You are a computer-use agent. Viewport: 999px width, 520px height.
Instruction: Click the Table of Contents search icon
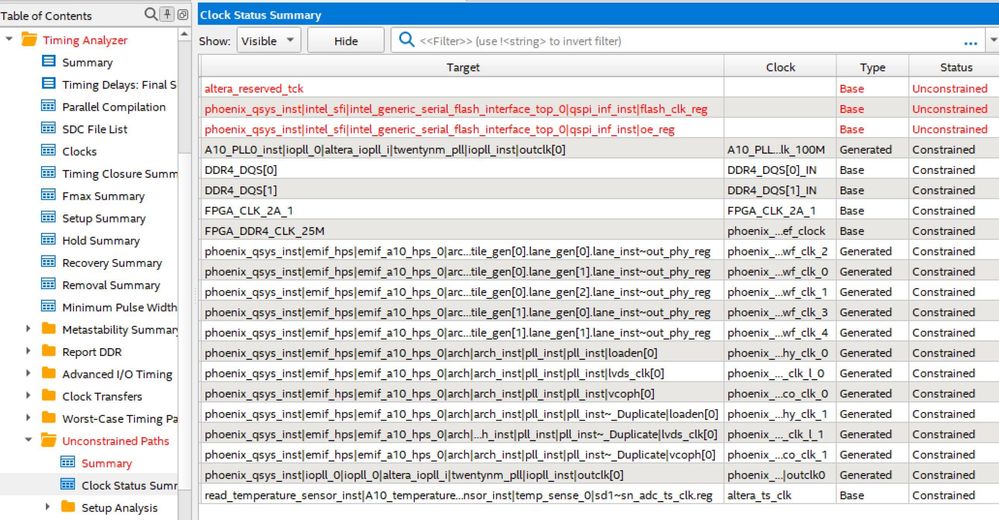(151, 14)
